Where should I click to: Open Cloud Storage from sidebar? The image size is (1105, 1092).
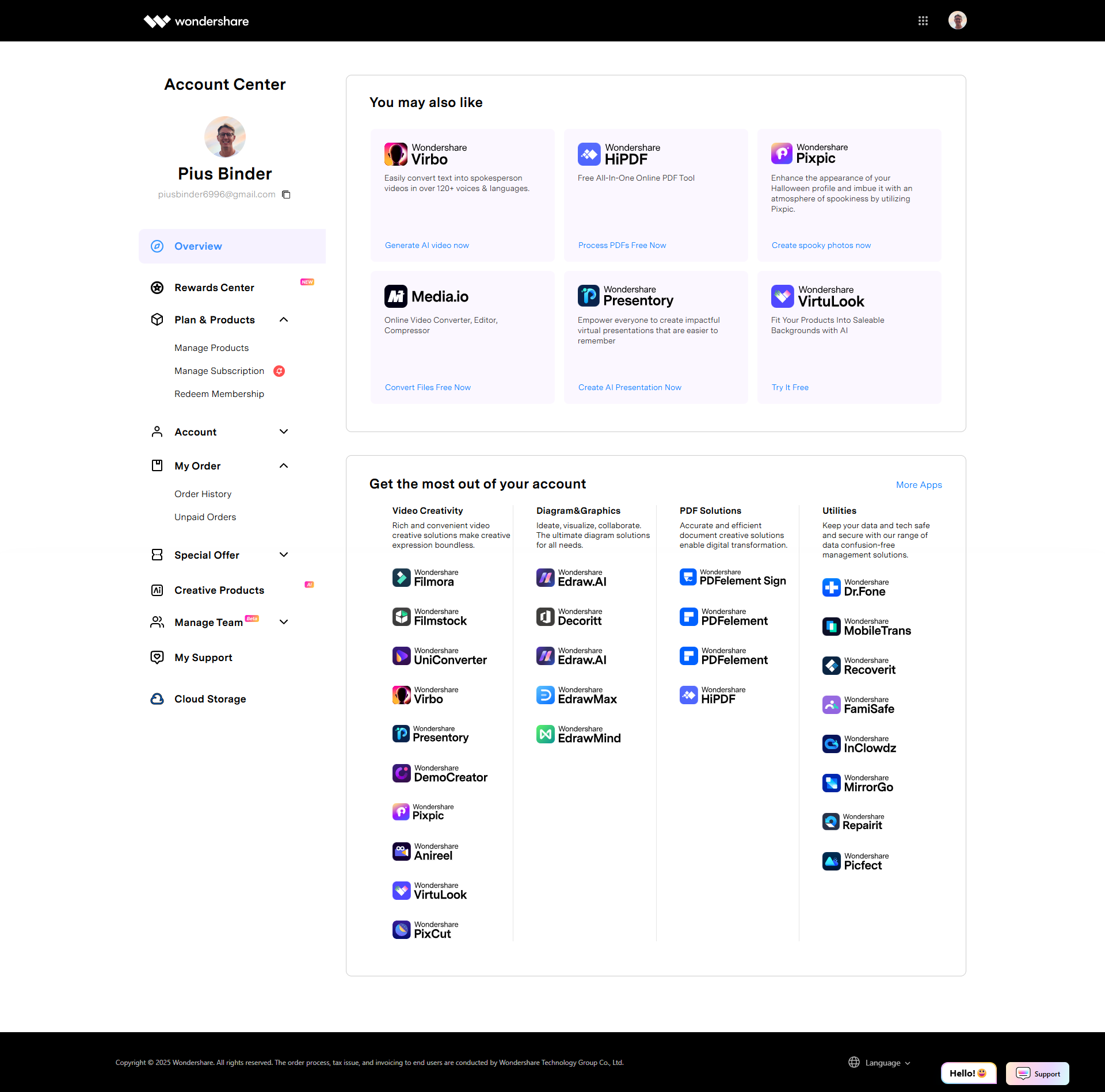[210, 698]
